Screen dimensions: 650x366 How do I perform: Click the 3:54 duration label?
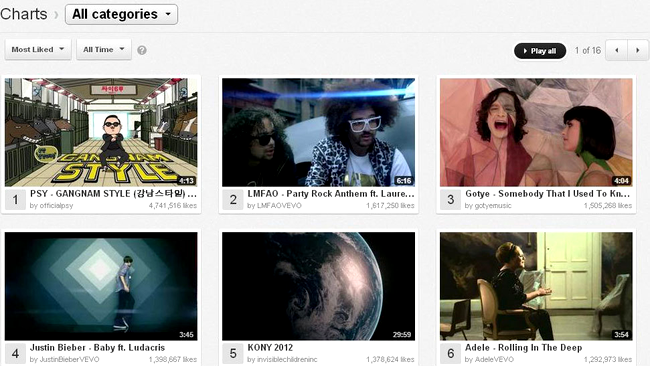[x=621, y=334]
